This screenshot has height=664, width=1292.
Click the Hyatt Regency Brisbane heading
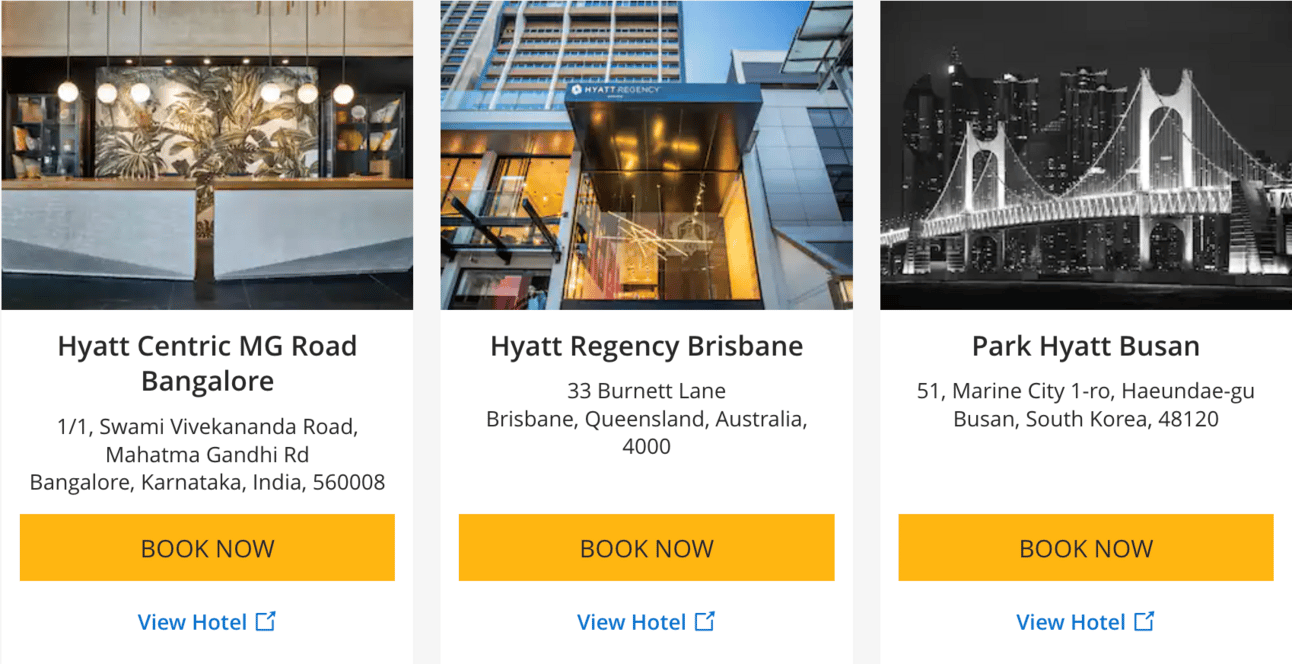[646, 347]
